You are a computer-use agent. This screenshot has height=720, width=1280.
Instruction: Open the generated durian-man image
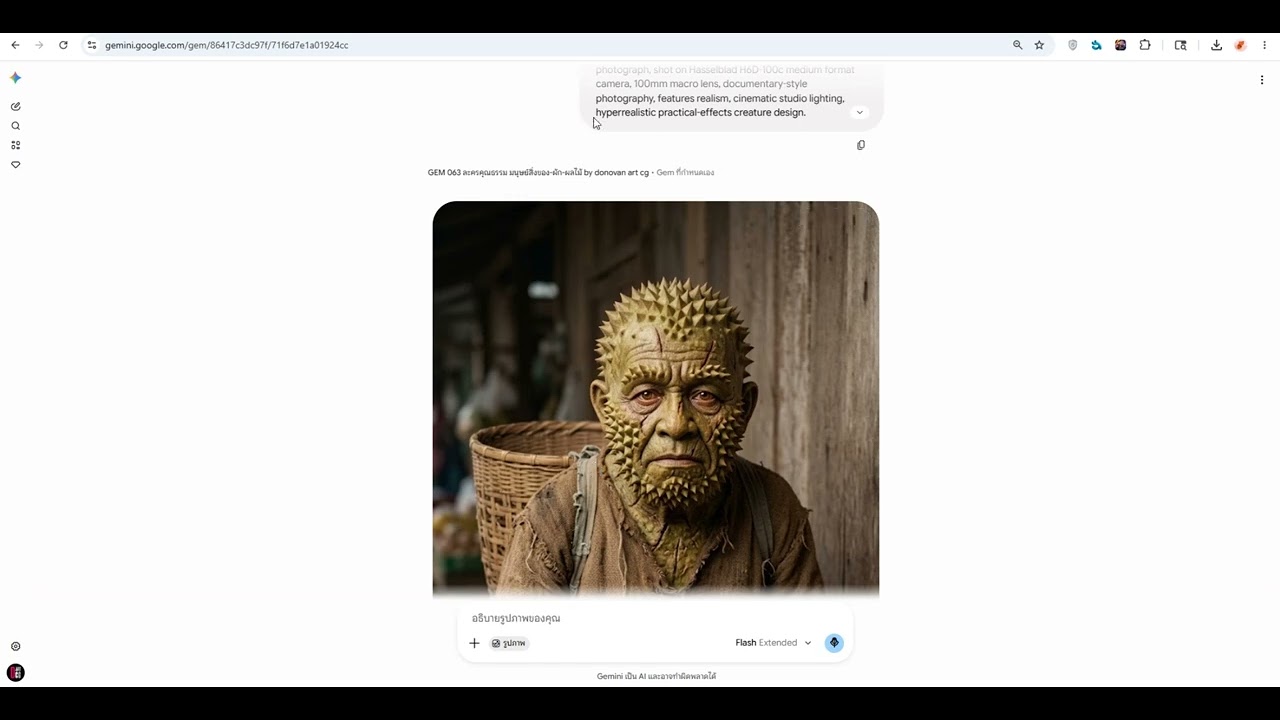[655, 400]
